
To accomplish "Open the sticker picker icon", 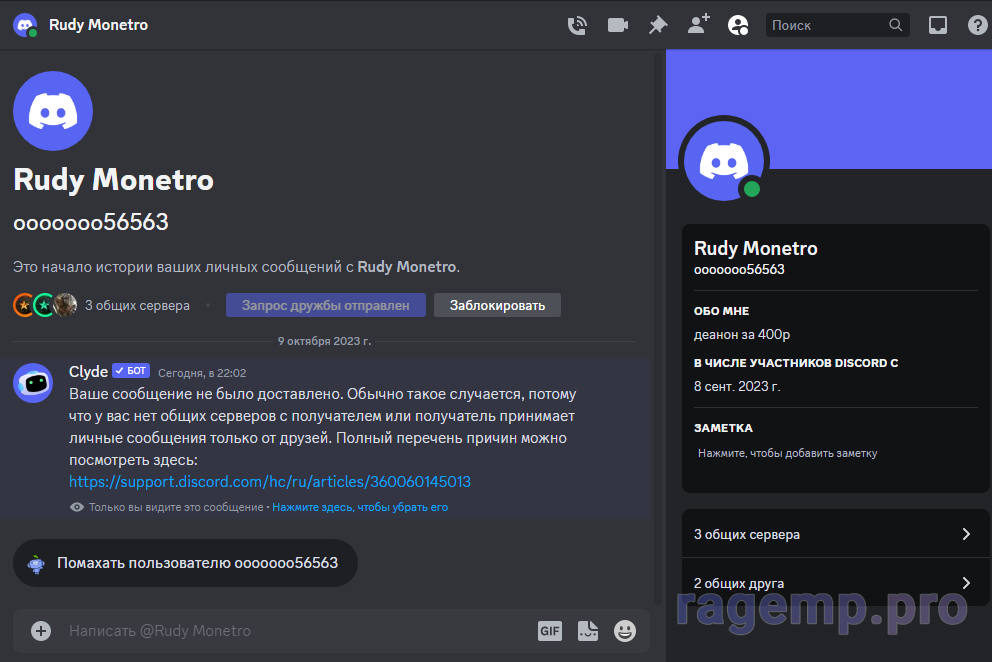I will (x=588, y=630).
